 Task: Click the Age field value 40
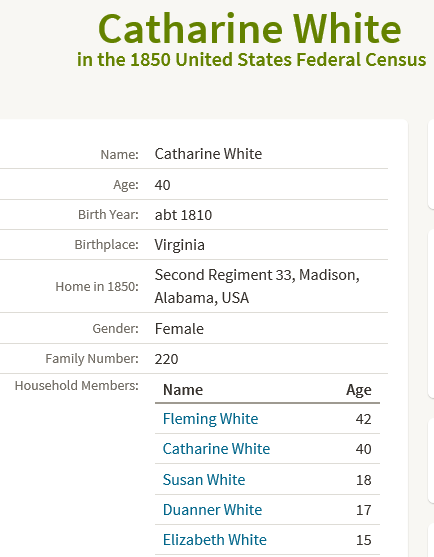(162, 185)
